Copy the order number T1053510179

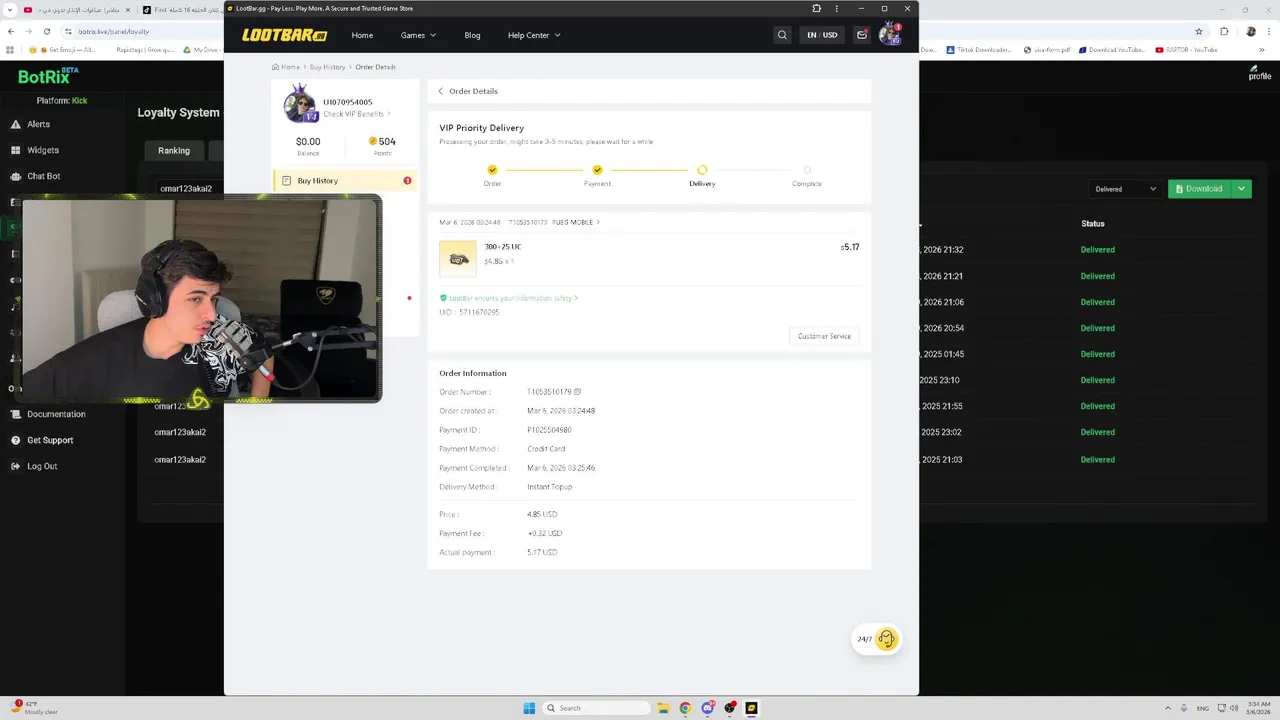pos(578,392)
